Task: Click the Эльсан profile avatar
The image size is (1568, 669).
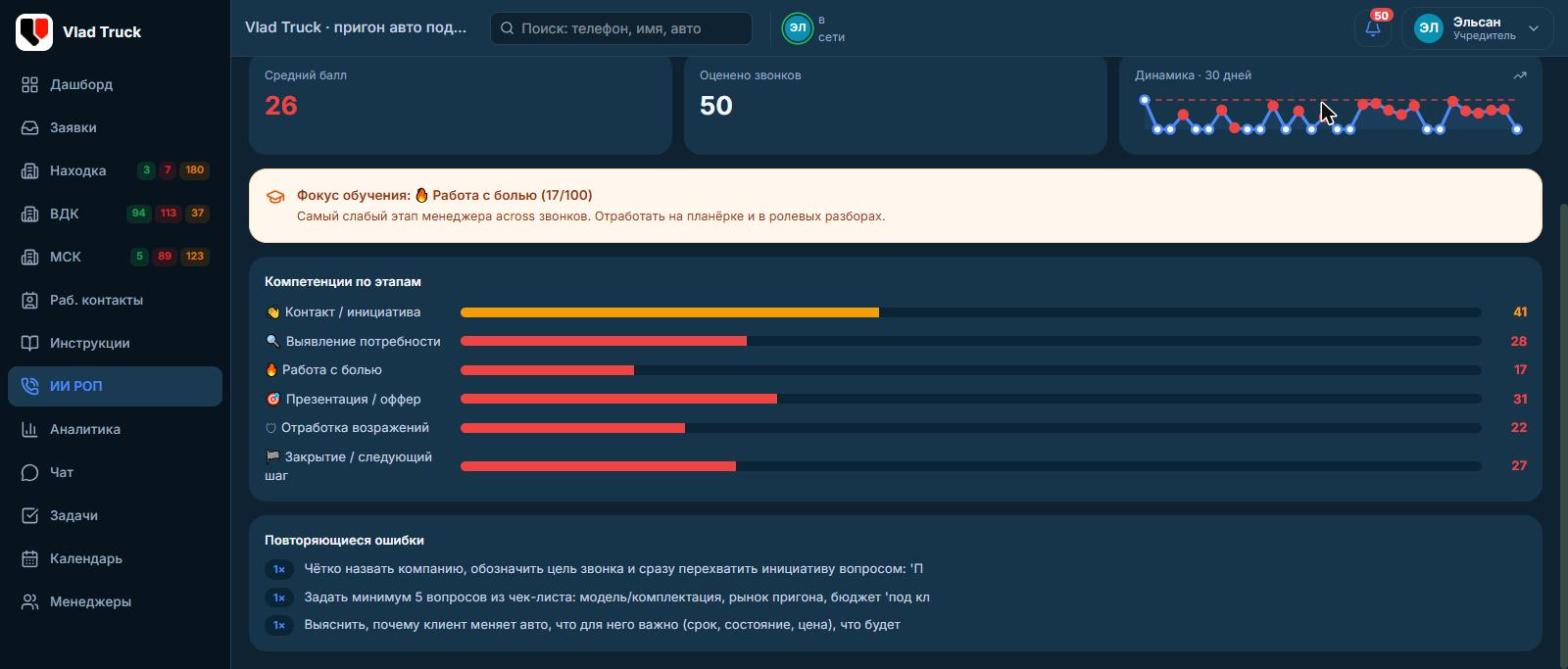Action: 1428,29
